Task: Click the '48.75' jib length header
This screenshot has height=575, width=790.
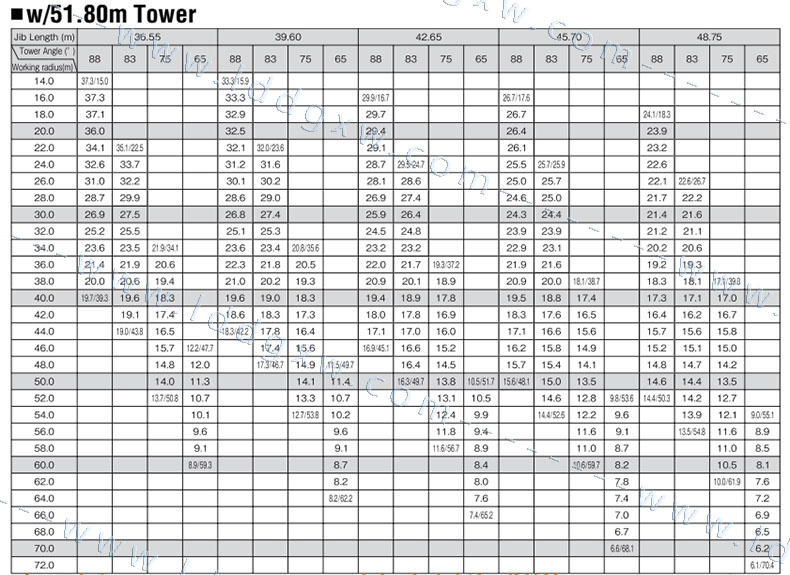Action: coord(709,37)
